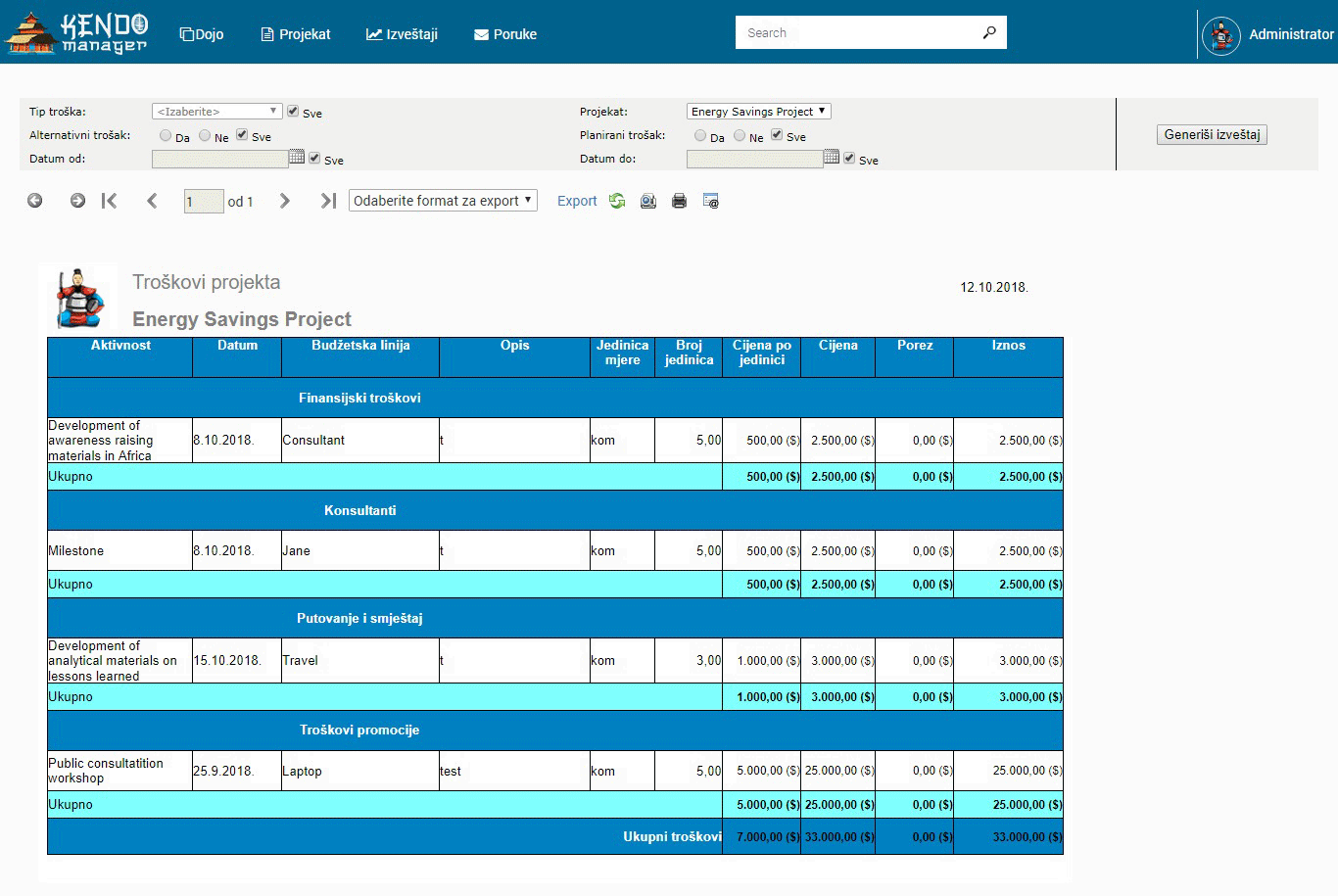Select Da for Planirani trošak
The width and height of the screenshot is (1338, 896).
(700, 136)
